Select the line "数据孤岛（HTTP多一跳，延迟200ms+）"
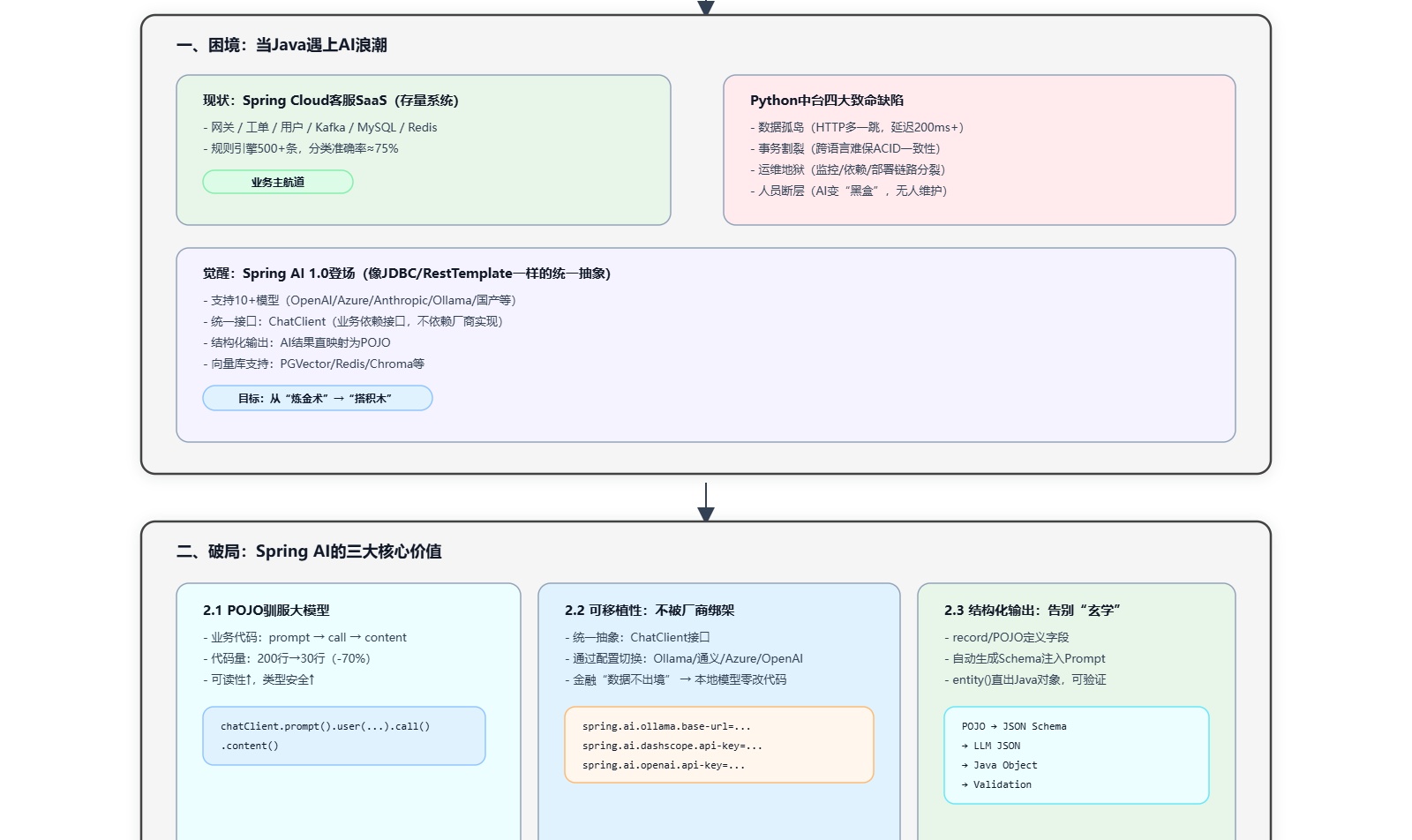Screen dimensions: 1412x840 pos(857,127)
